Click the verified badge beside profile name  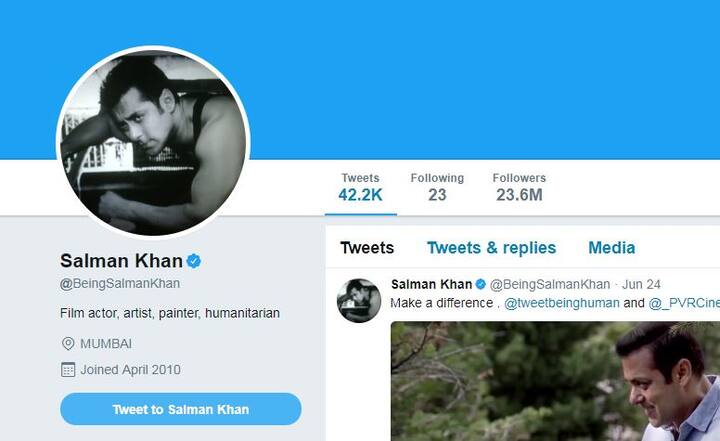pyautogui.click(x=194, y=261)
